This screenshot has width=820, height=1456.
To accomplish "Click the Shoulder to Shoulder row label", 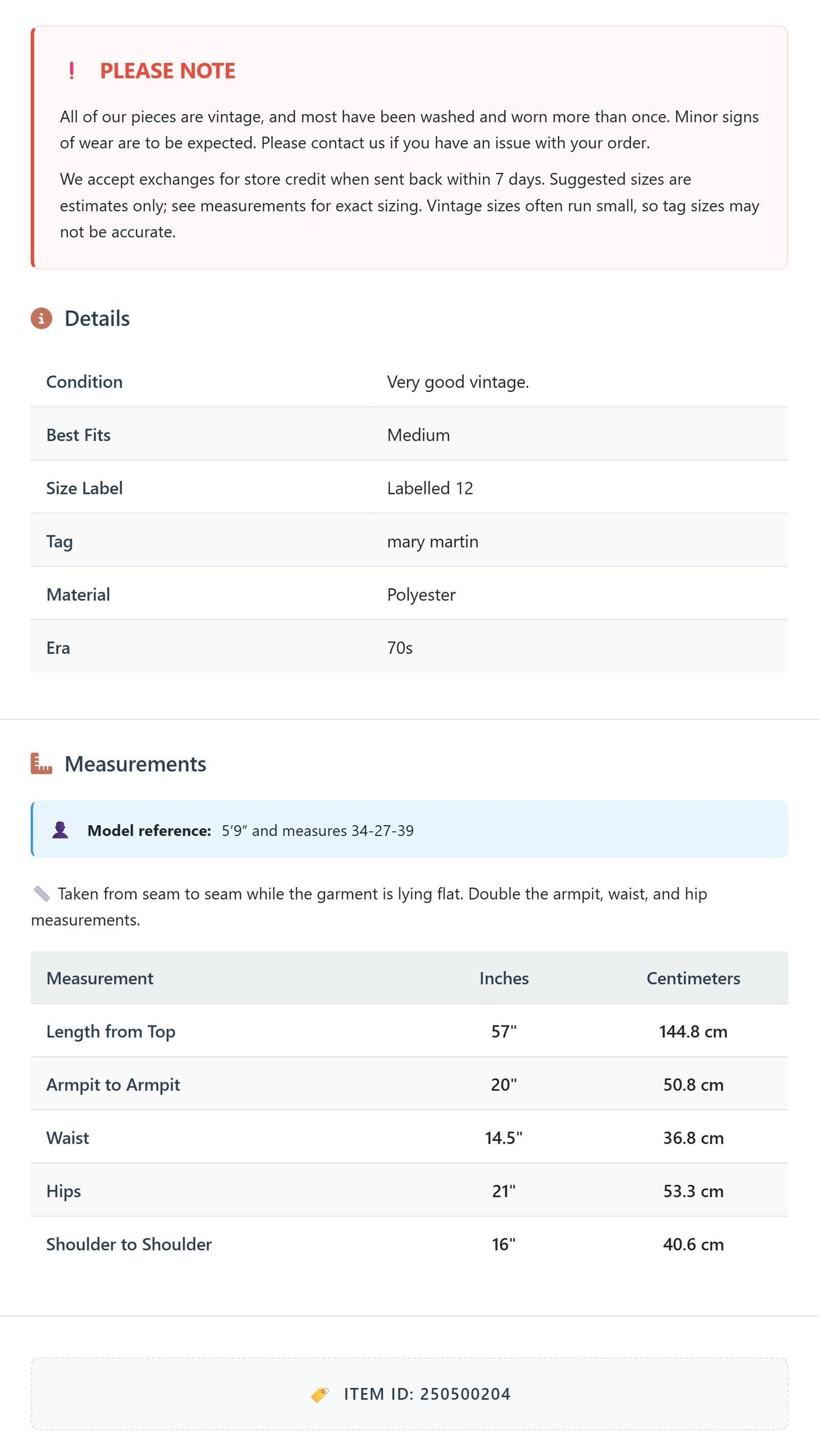I will [x=129, y=1244].
